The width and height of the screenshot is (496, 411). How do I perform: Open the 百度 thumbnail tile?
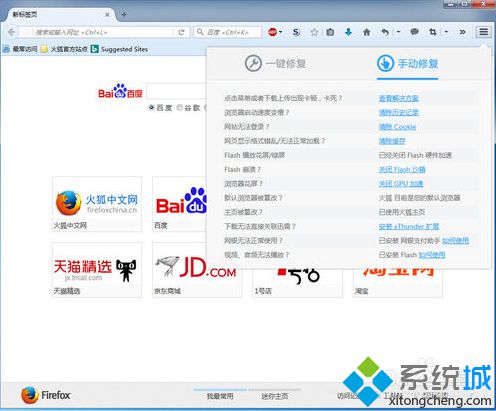point(179,204)
